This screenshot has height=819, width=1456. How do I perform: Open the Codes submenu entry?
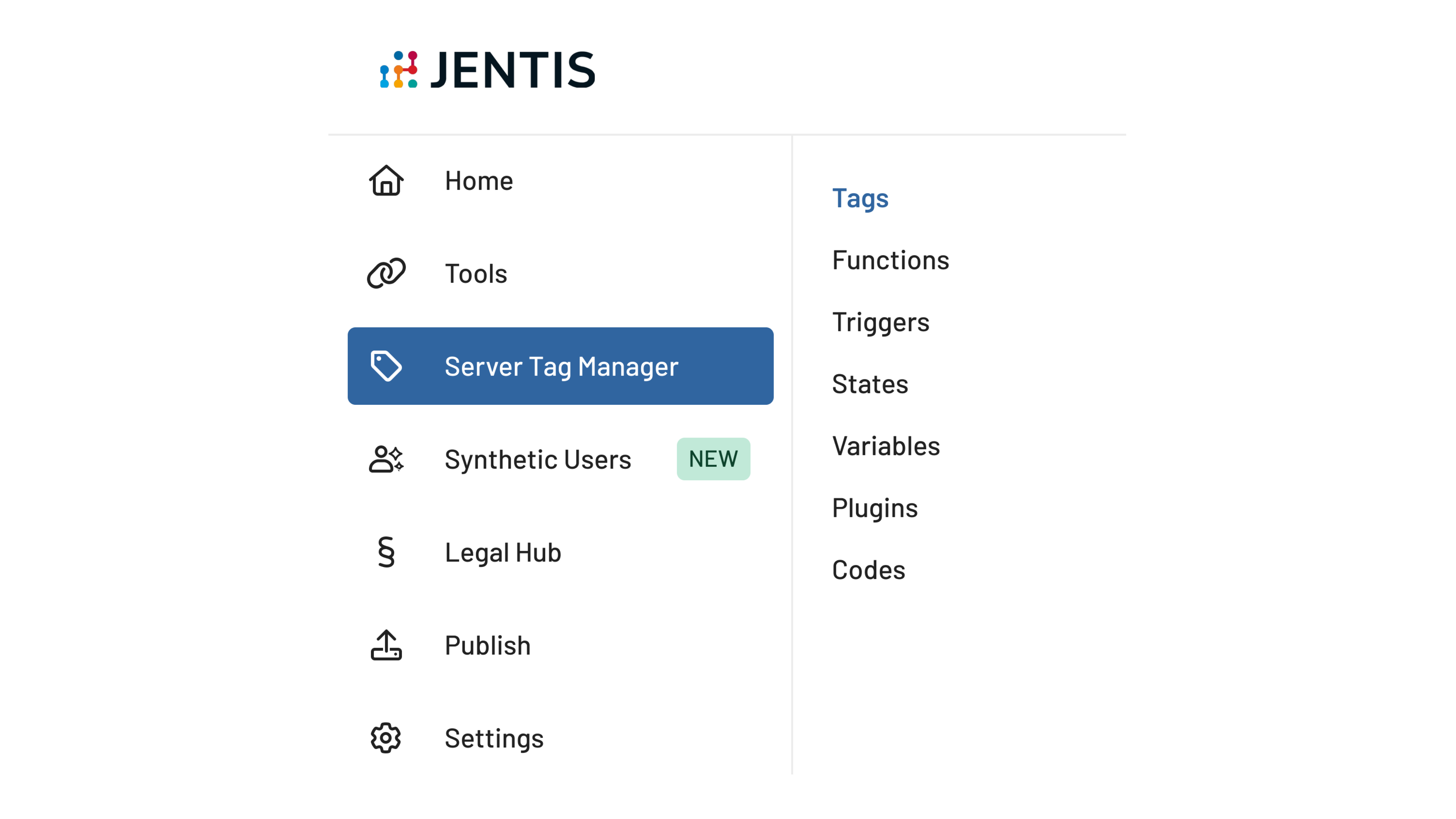tap(868, 570)
